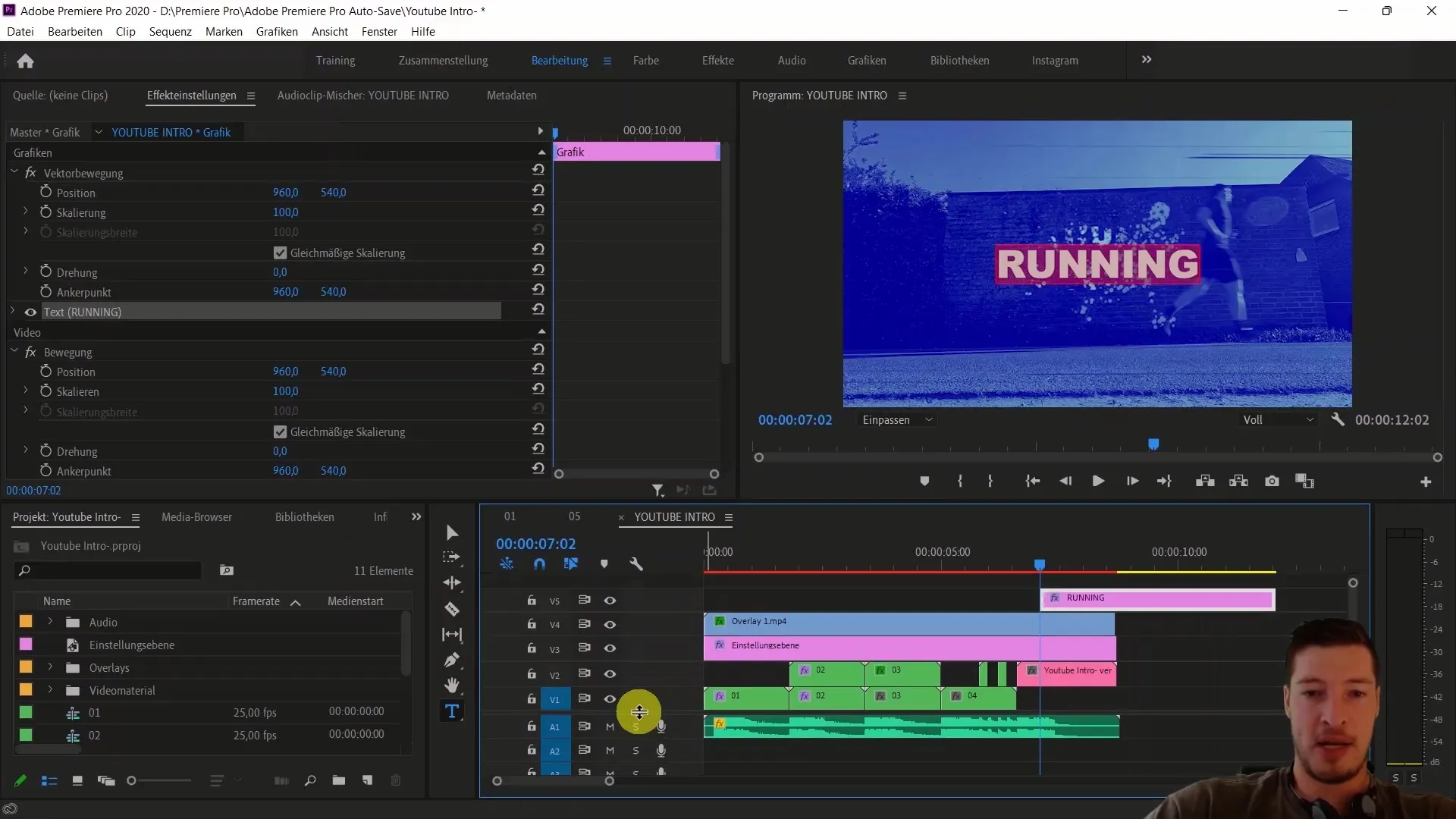Open the Voll playback resolution dropdown

click(1278, 420)
